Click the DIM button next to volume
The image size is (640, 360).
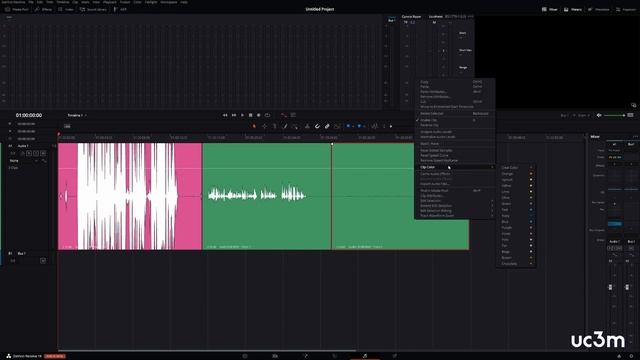point(631,116)
